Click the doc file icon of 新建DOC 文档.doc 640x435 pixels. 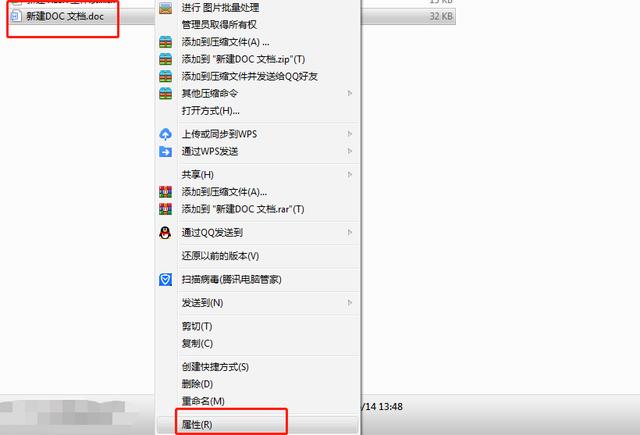point(16,16)
